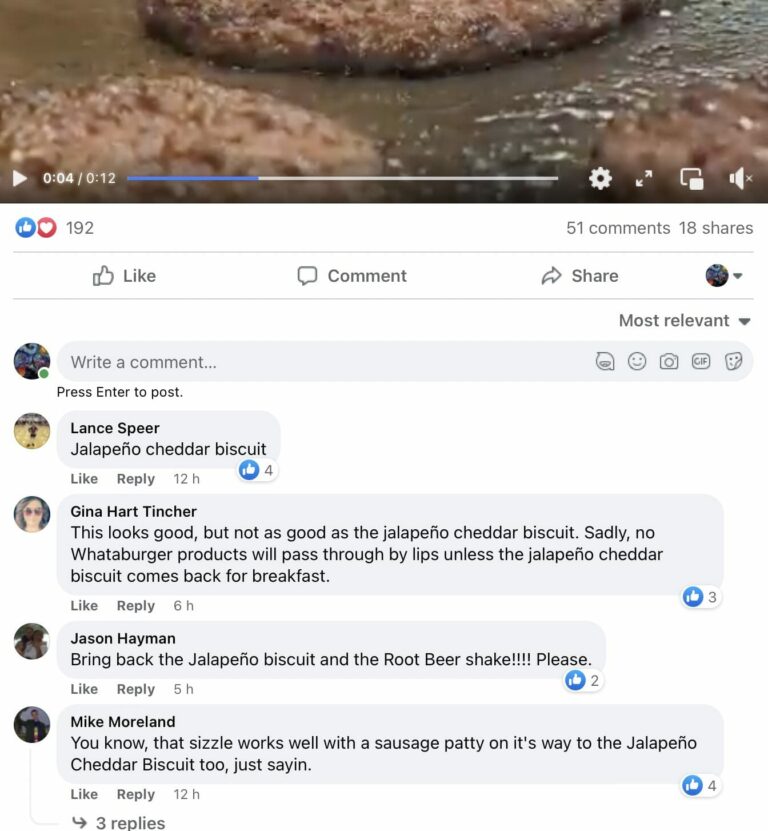Reply to Jason Hayman's comment
The width and height of the screenshot is (768, 831).
point(136,689)
